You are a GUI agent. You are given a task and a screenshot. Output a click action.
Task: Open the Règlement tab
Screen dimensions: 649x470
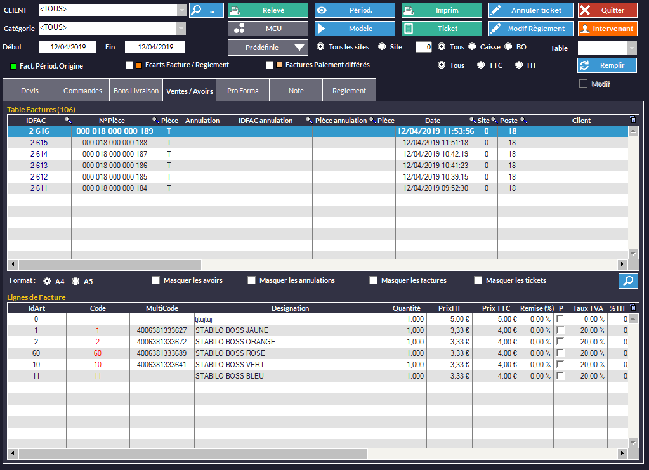(349, 91)
